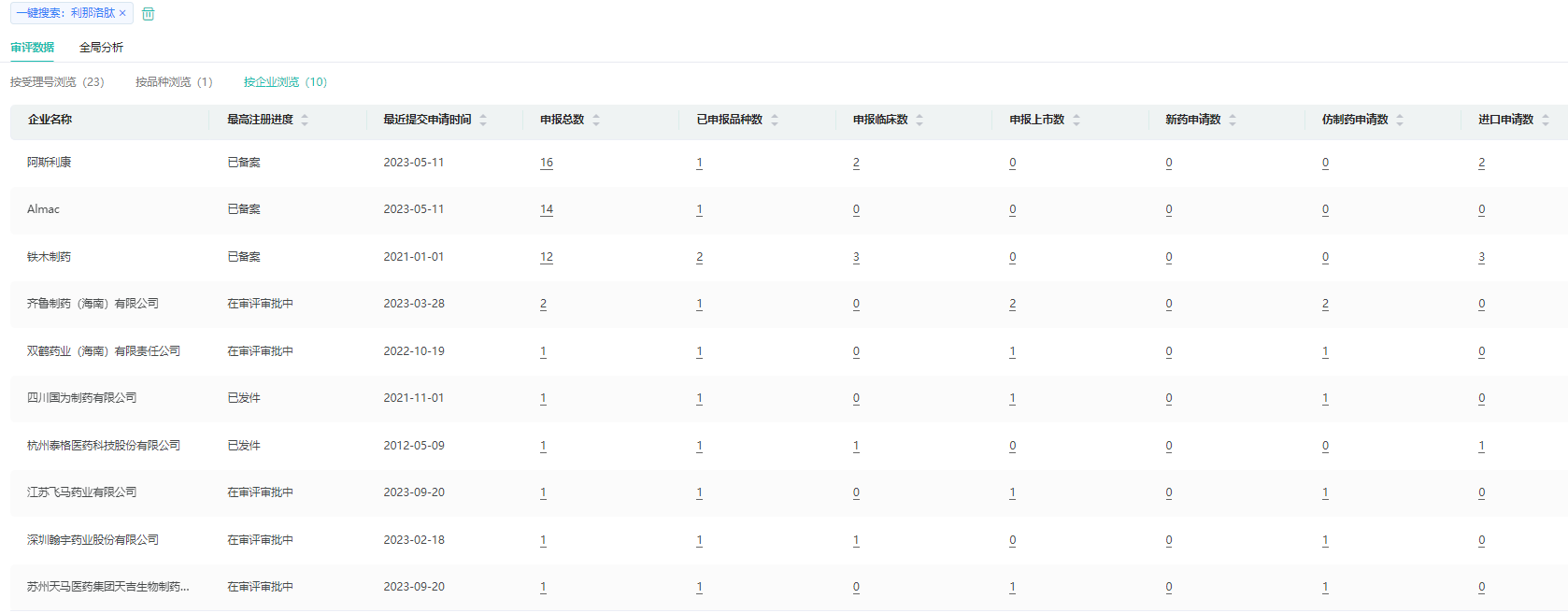Screen dimensions: 1568x613
Task: Sort by 进口申请数 column arrows
Action: 1546,120
